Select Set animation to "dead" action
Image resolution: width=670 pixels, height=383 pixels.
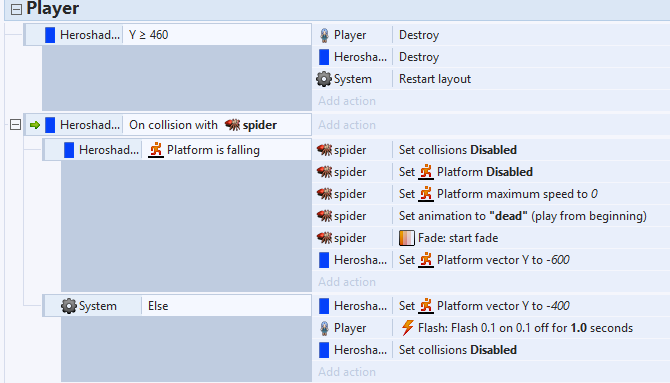tap(491, 216)
